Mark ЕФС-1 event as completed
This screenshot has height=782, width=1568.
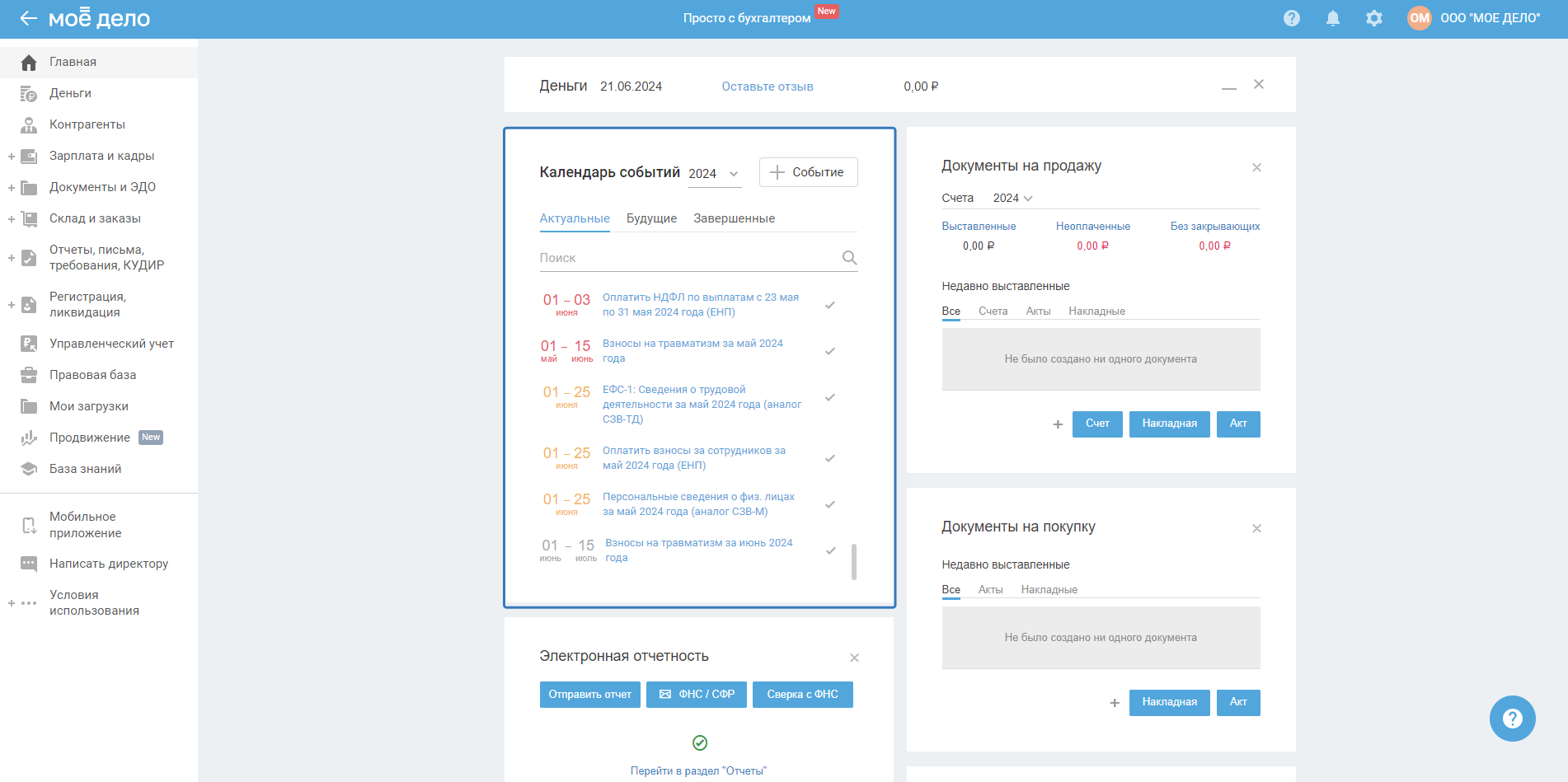click(830, 397)
